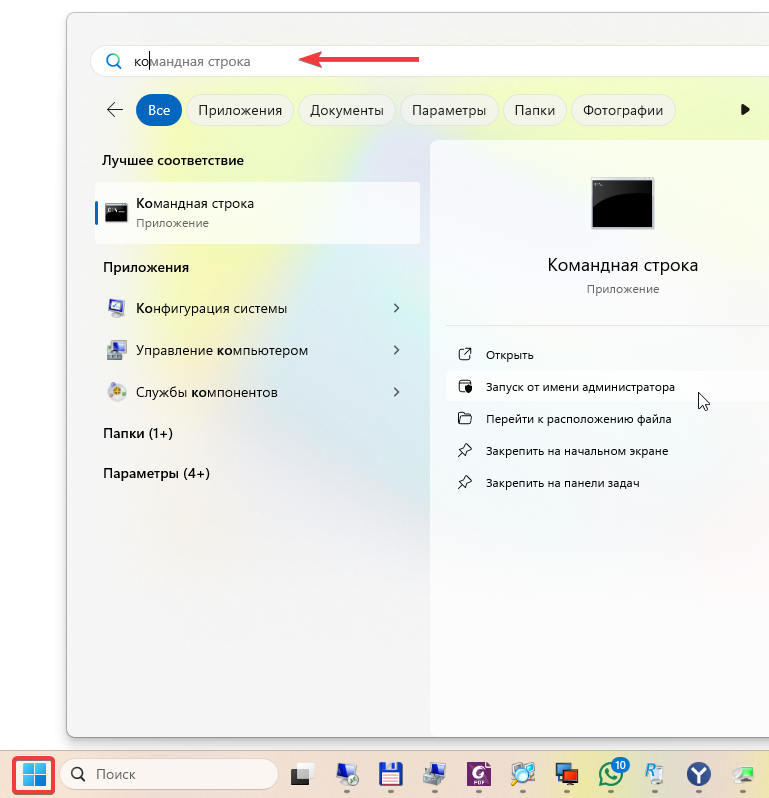Click the pin icon for start screen pinning
Screen dimensions: 769x798
click(465, 450)
